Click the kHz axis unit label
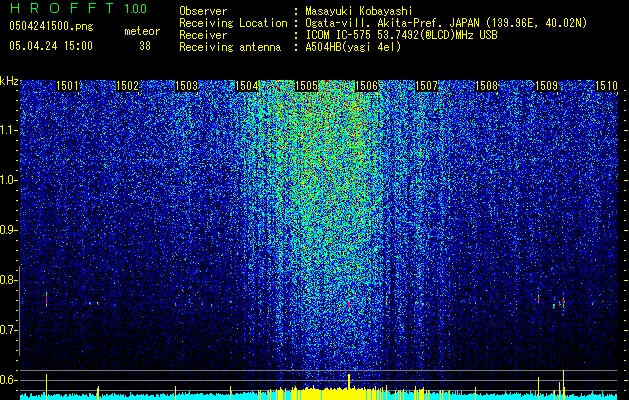This screenshot has width=629, height=400. click(9, 81)
